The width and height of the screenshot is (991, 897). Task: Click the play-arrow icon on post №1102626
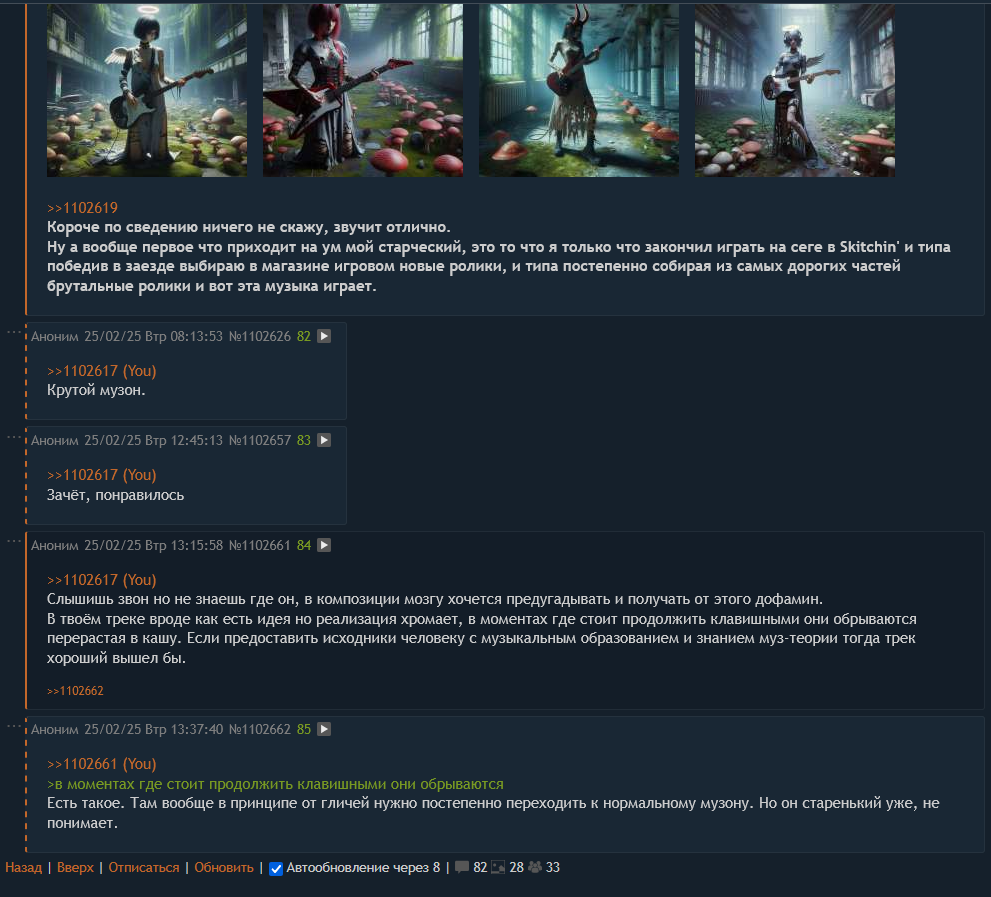coord(324,336)
